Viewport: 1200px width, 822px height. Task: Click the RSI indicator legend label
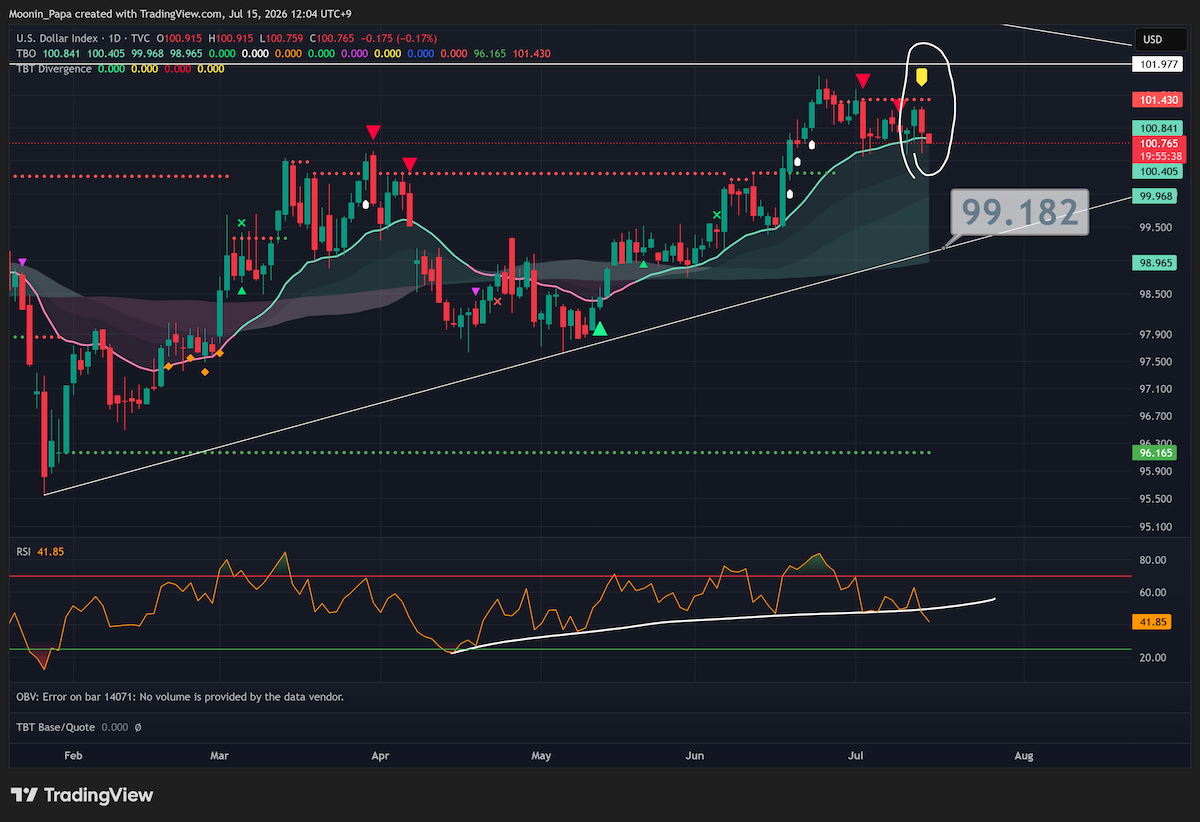click(24, 551)
